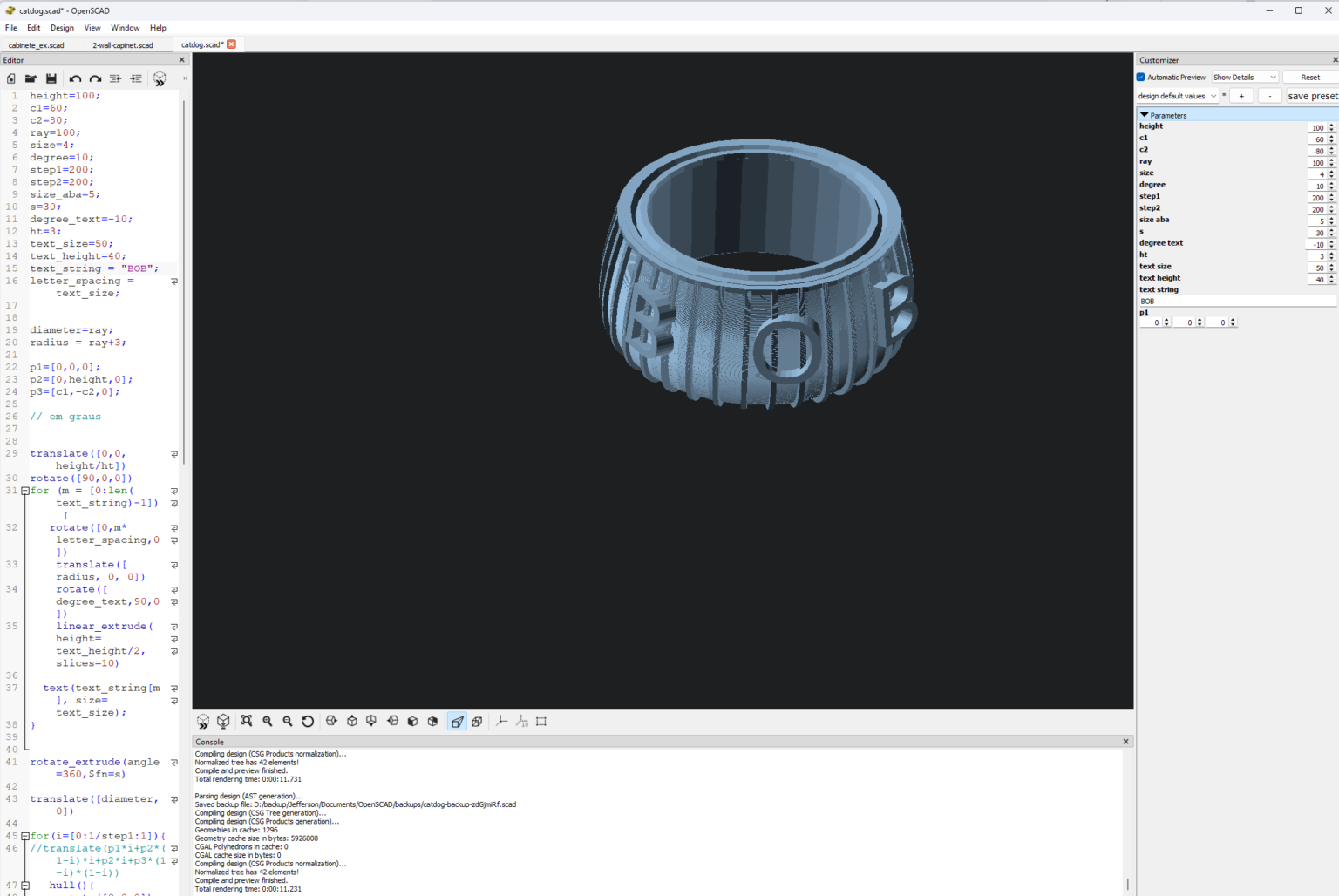Click the text size parameter spinbox

point(1322,268)
